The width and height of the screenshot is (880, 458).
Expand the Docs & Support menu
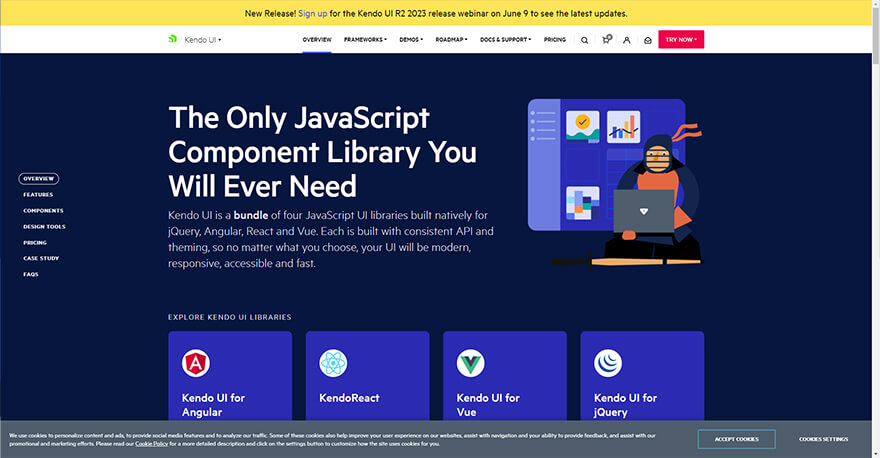[x=506, y=40]
